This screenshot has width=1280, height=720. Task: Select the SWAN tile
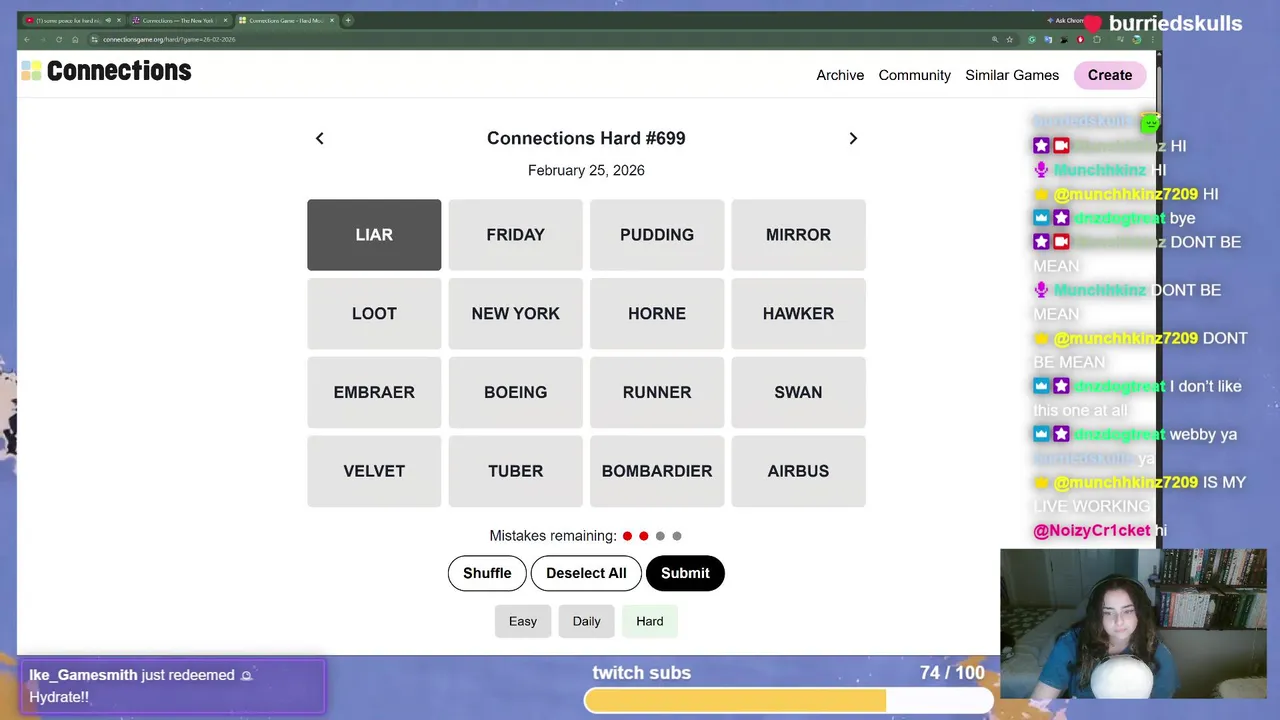[798, 392]
